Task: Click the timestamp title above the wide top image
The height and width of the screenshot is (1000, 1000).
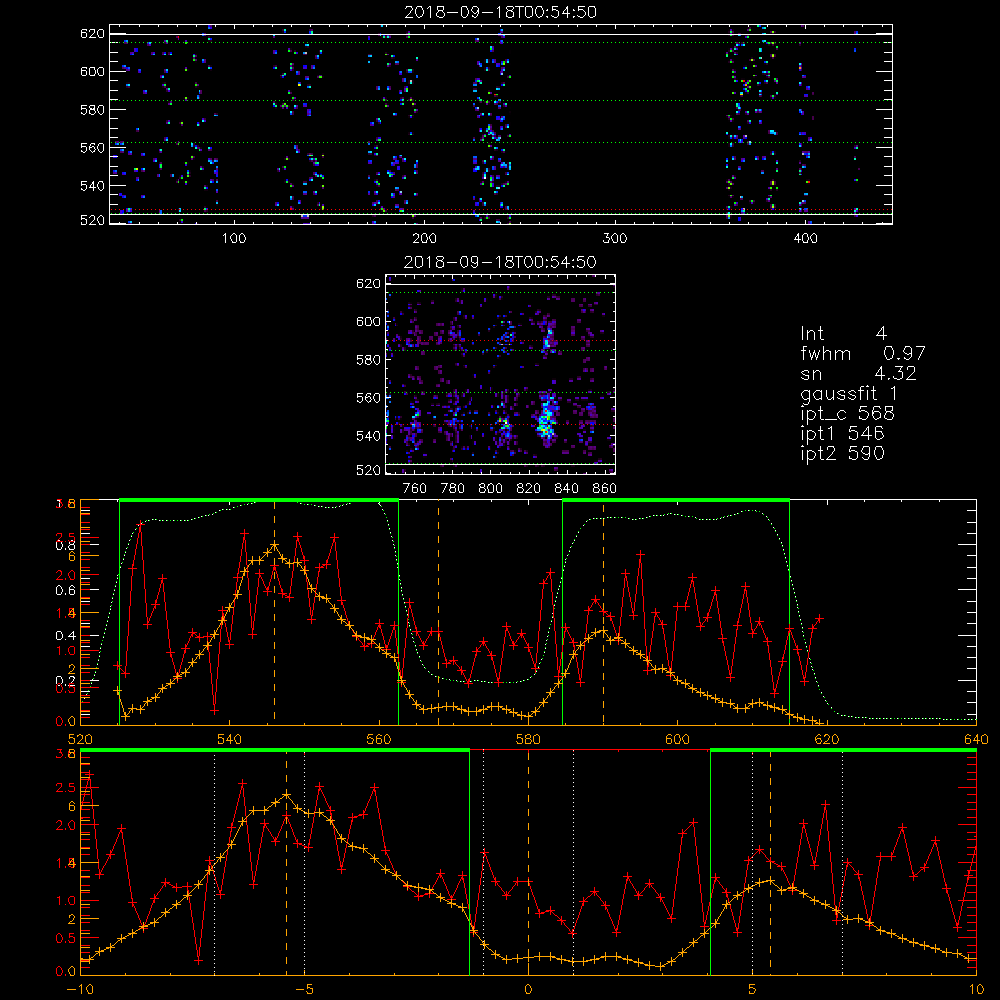Action: point(500,12)
